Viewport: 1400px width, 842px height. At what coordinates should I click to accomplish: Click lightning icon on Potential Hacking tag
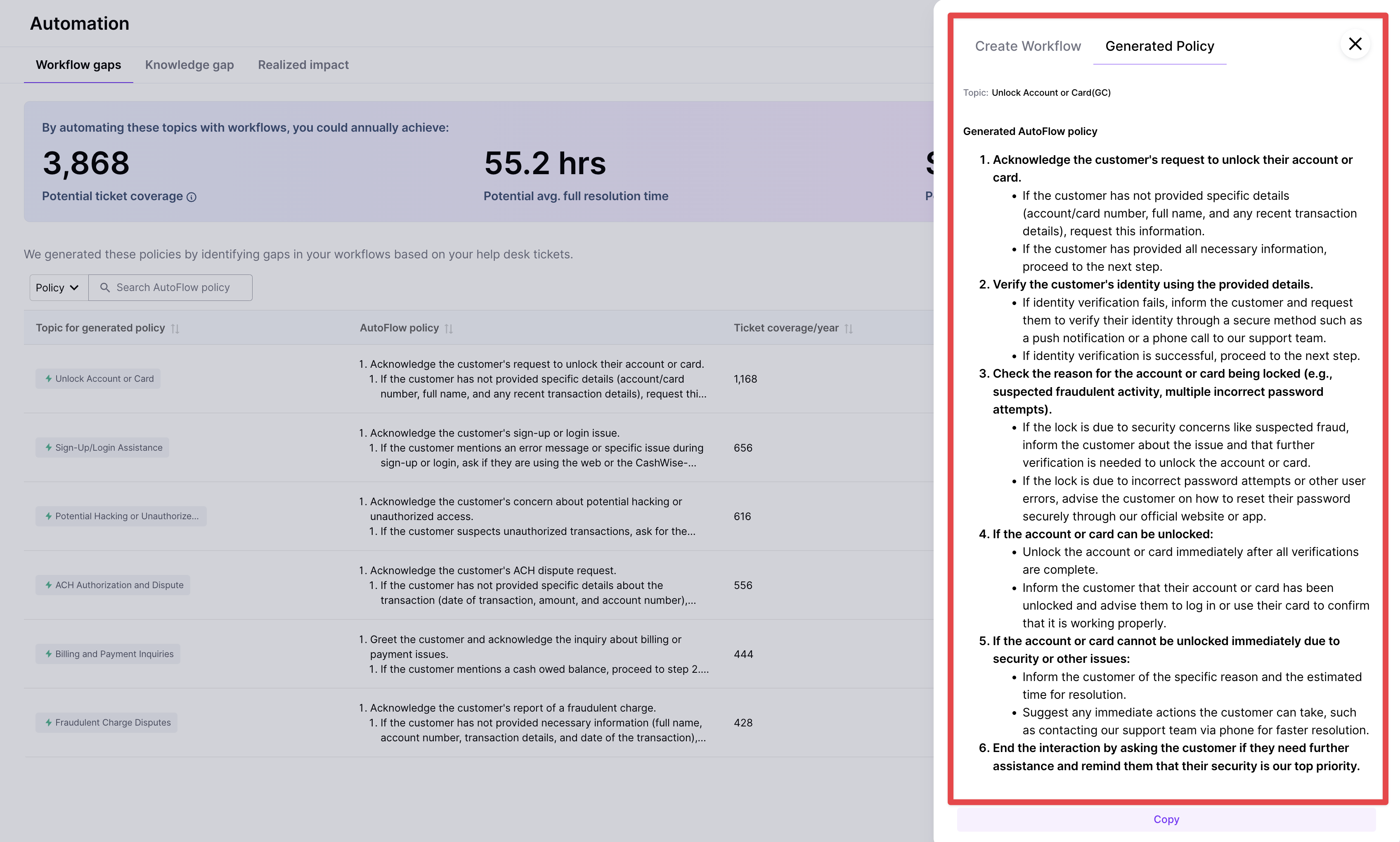tap(49, 516)
